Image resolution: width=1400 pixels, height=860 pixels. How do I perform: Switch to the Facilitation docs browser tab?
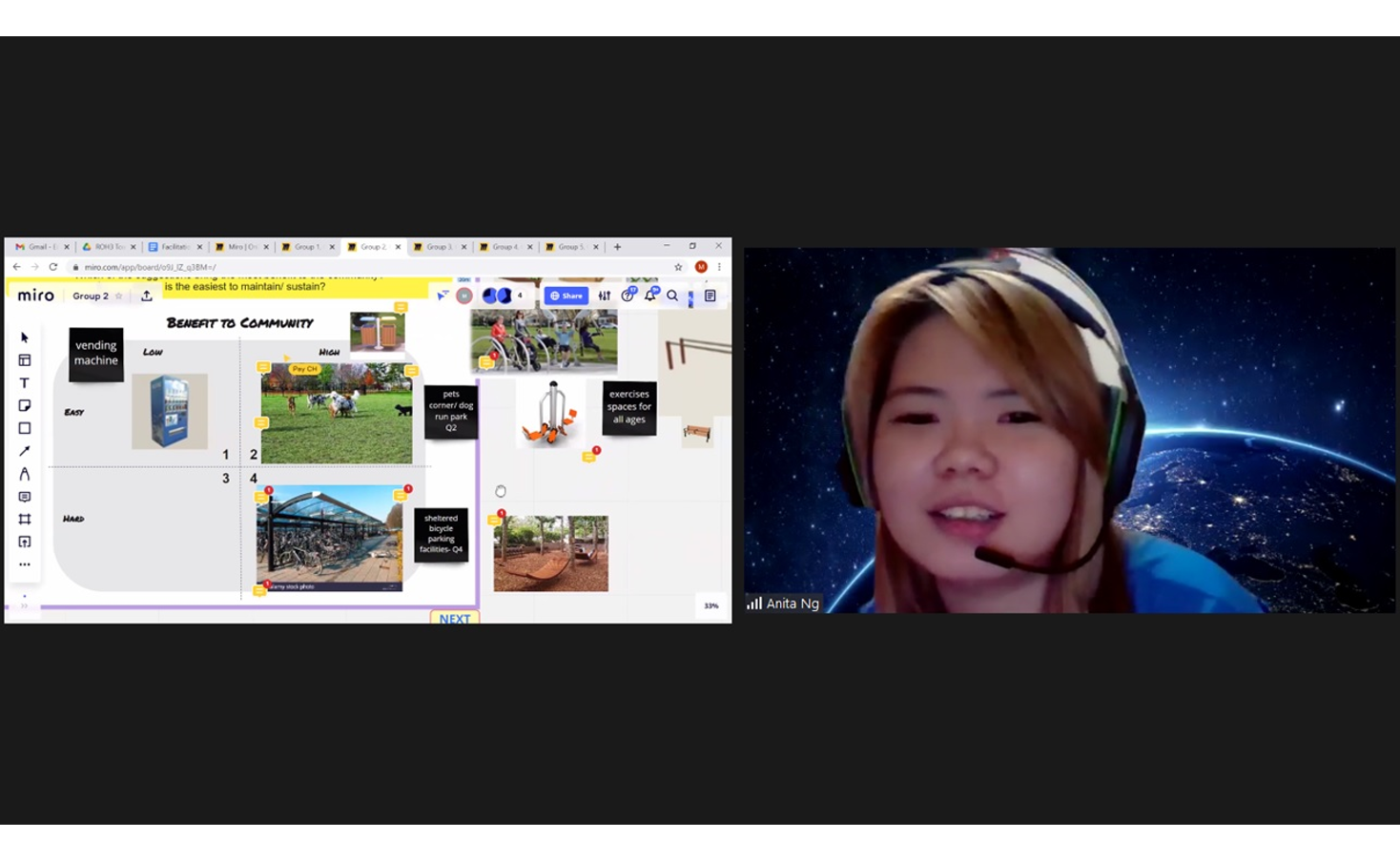174,247
